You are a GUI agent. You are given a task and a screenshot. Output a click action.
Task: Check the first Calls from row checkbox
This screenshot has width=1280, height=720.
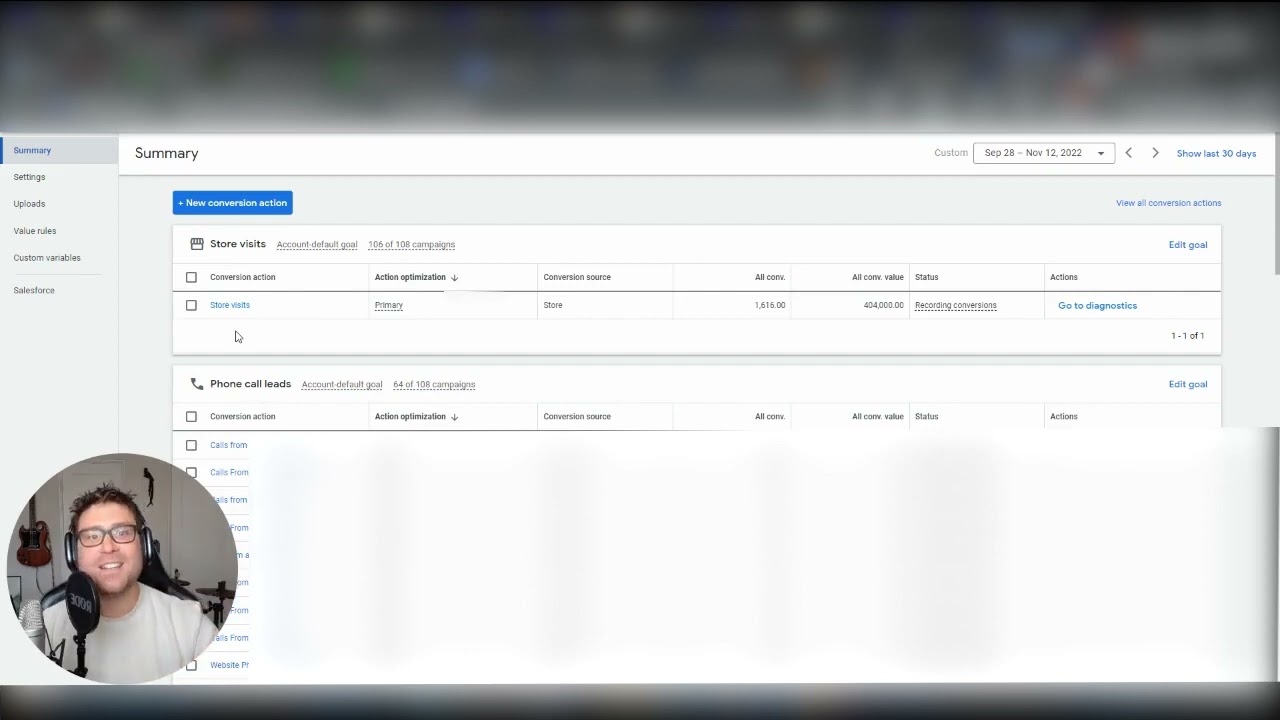(x=191, y=445)
